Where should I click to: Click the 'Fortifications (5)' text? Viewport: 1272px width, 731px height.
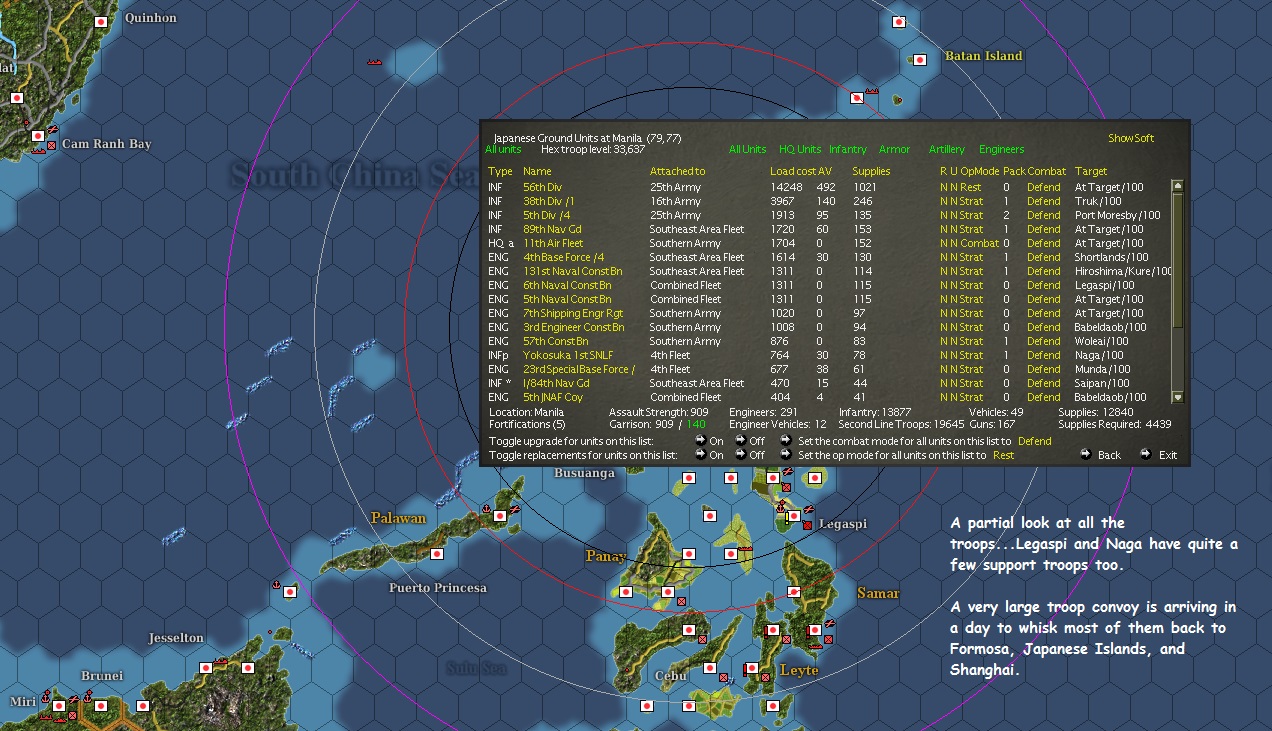tap(525, 425)
